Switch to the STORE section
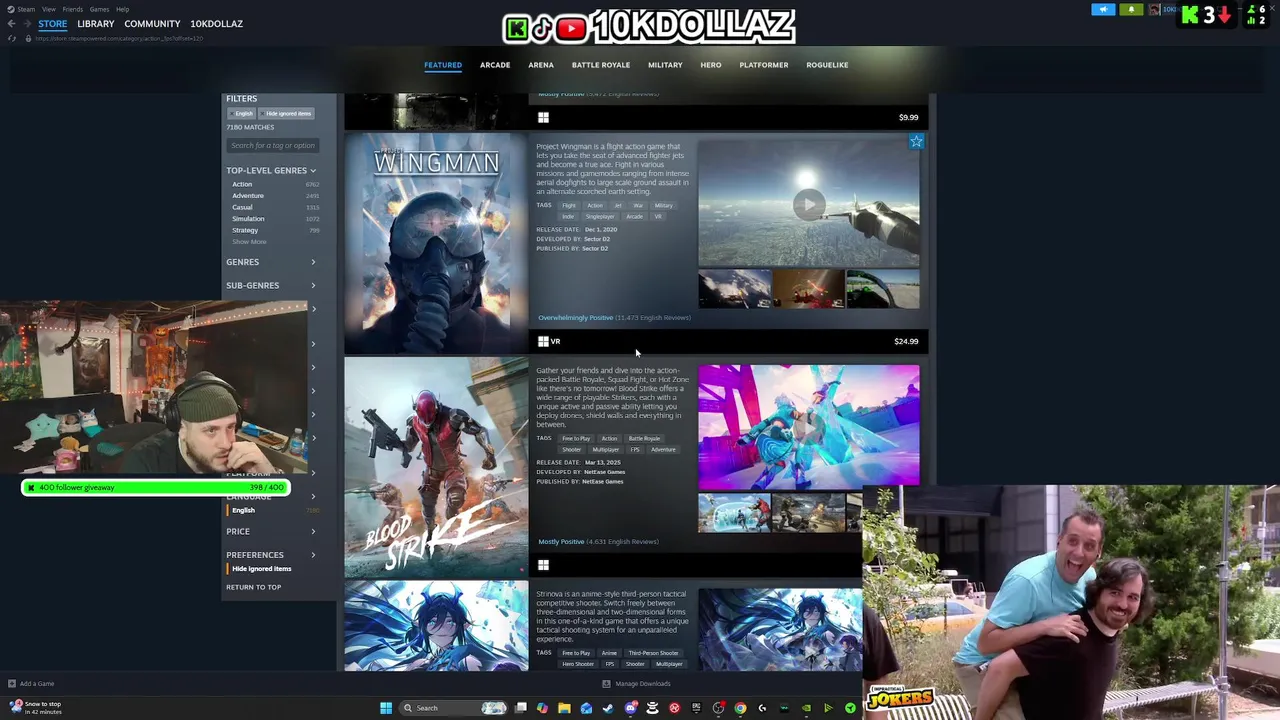This screenshot has width=1280, height=720. click(x=53, y=24)
